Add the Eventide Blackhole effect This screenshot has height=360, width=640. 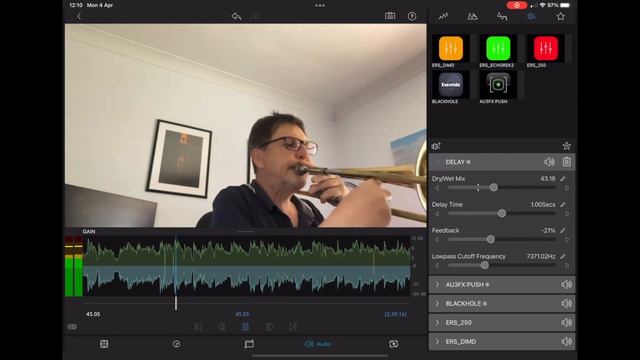(x=451, y=84)
